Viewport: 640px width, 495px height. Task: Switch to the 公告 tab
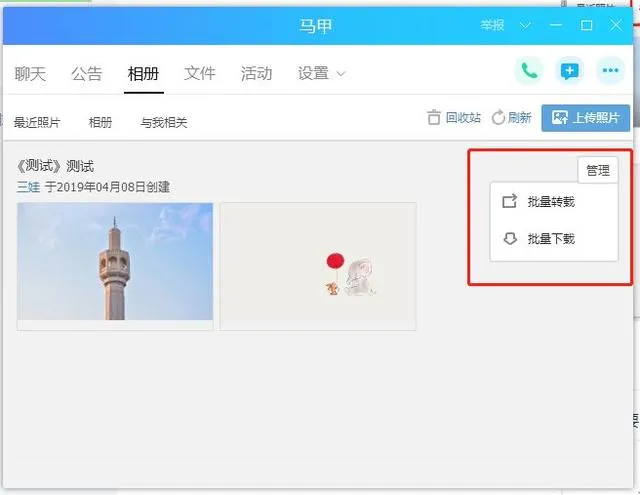(87, 74)
